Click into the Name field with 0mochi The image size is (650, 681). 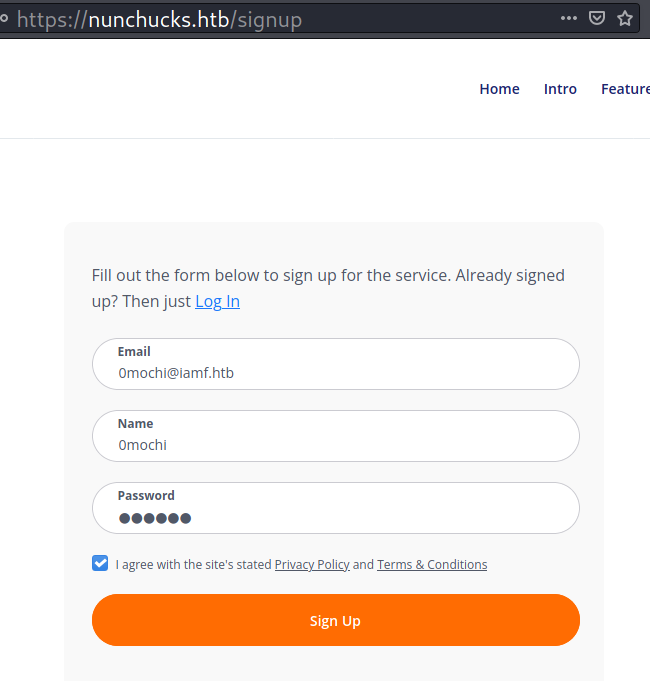pos(335,445)
